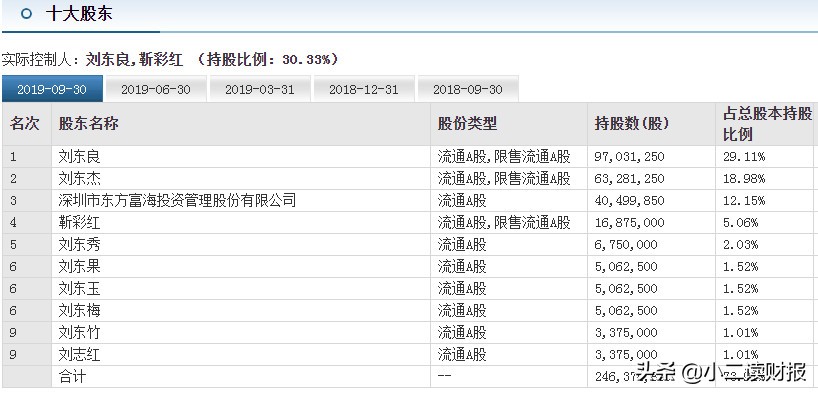Viewport: 818px width, 394px height.
Task: Click the 实际控制人 line text
Action: point(171,59)
